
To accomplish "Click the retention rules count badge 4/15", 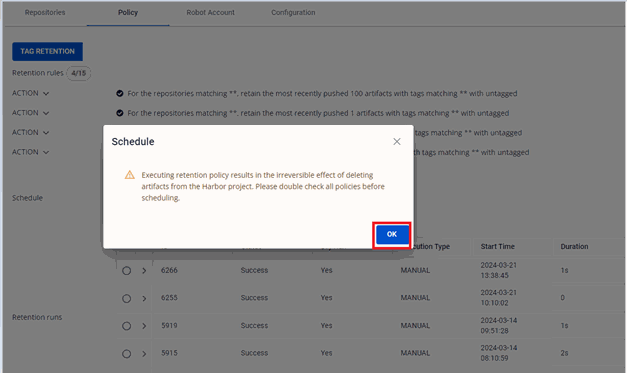I will (79, 73).
